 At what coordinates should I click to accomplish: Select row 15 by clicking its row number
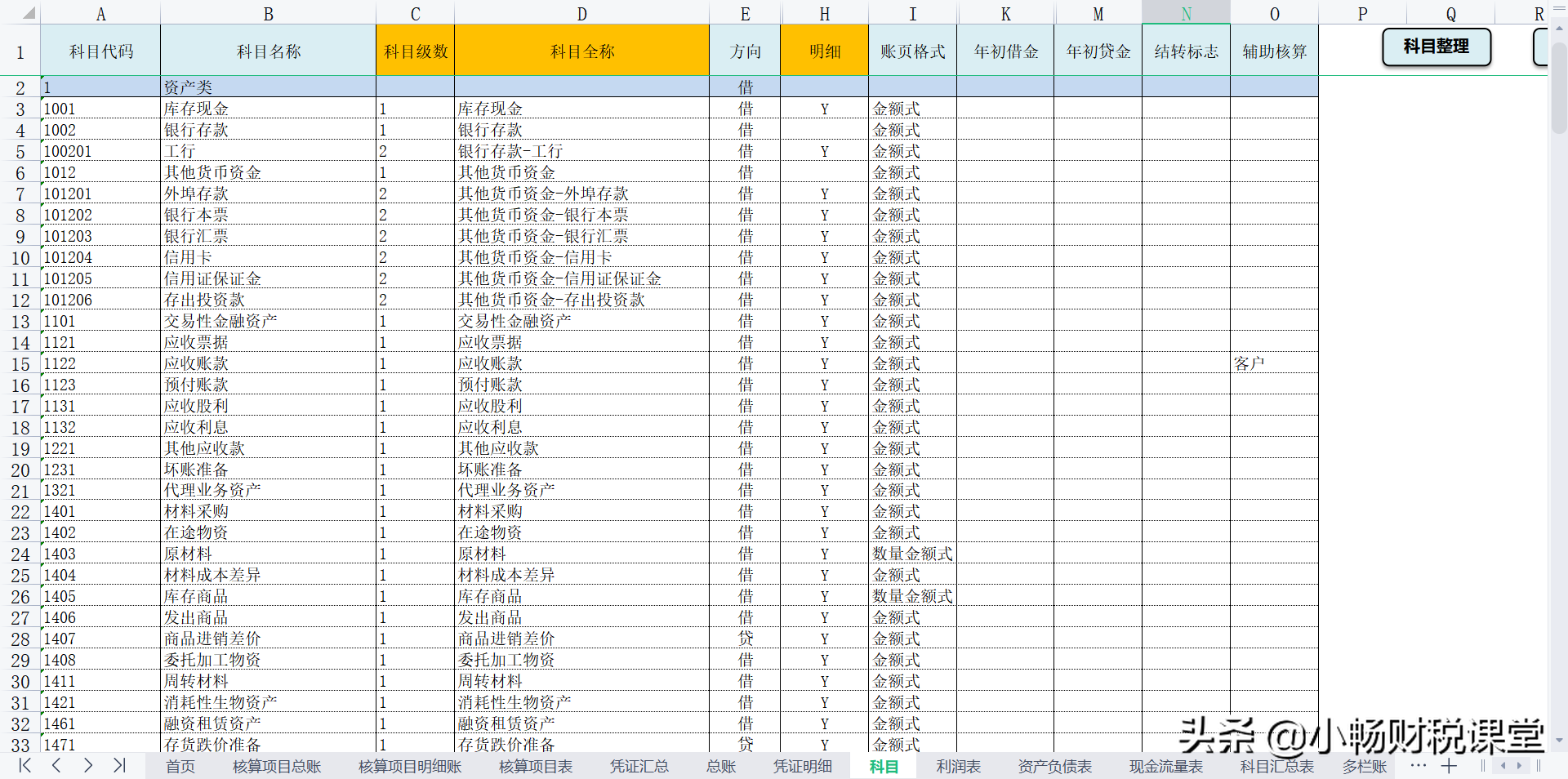[20, 364]
